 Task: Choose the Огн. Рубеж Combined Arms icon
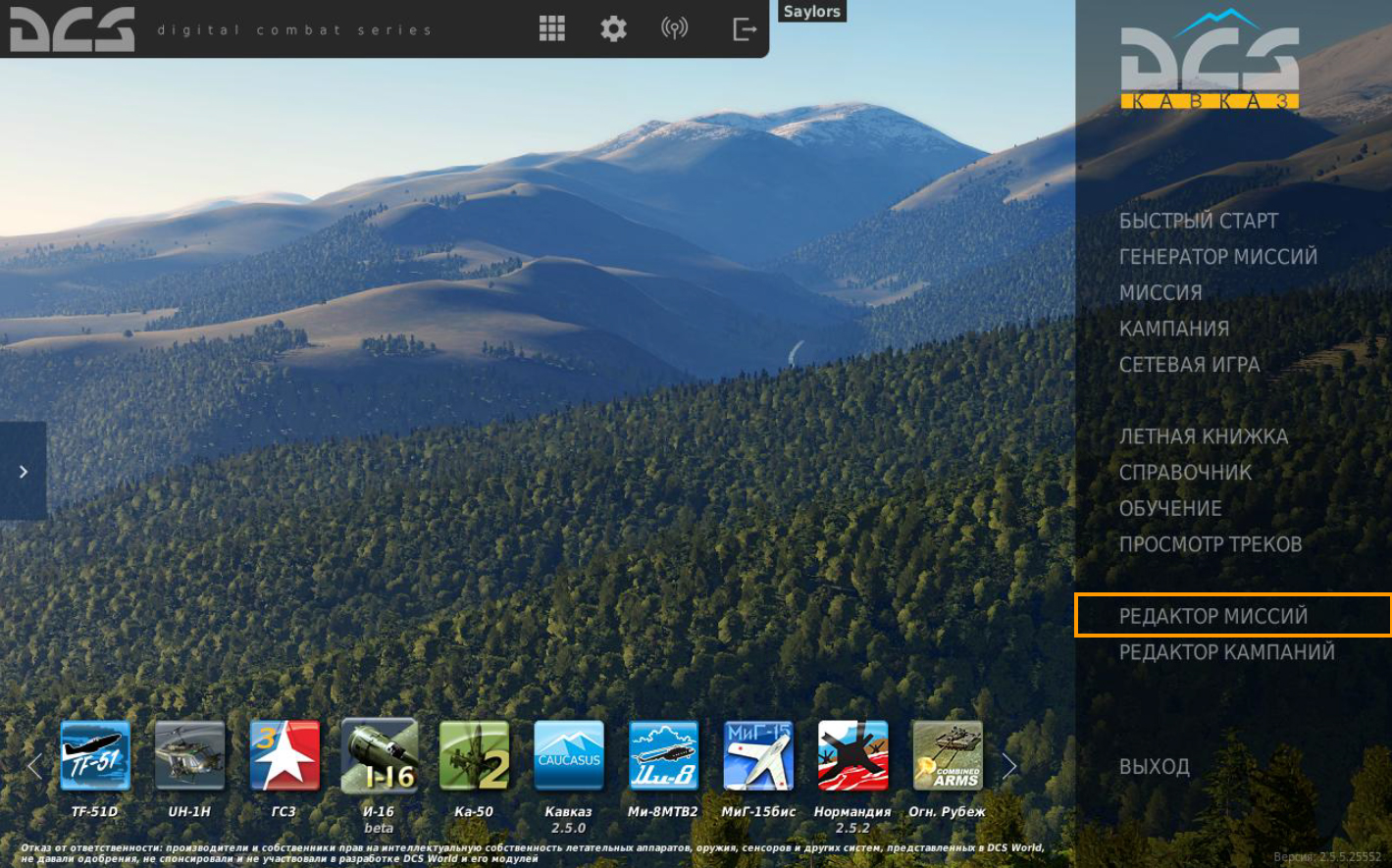[947, 755]
